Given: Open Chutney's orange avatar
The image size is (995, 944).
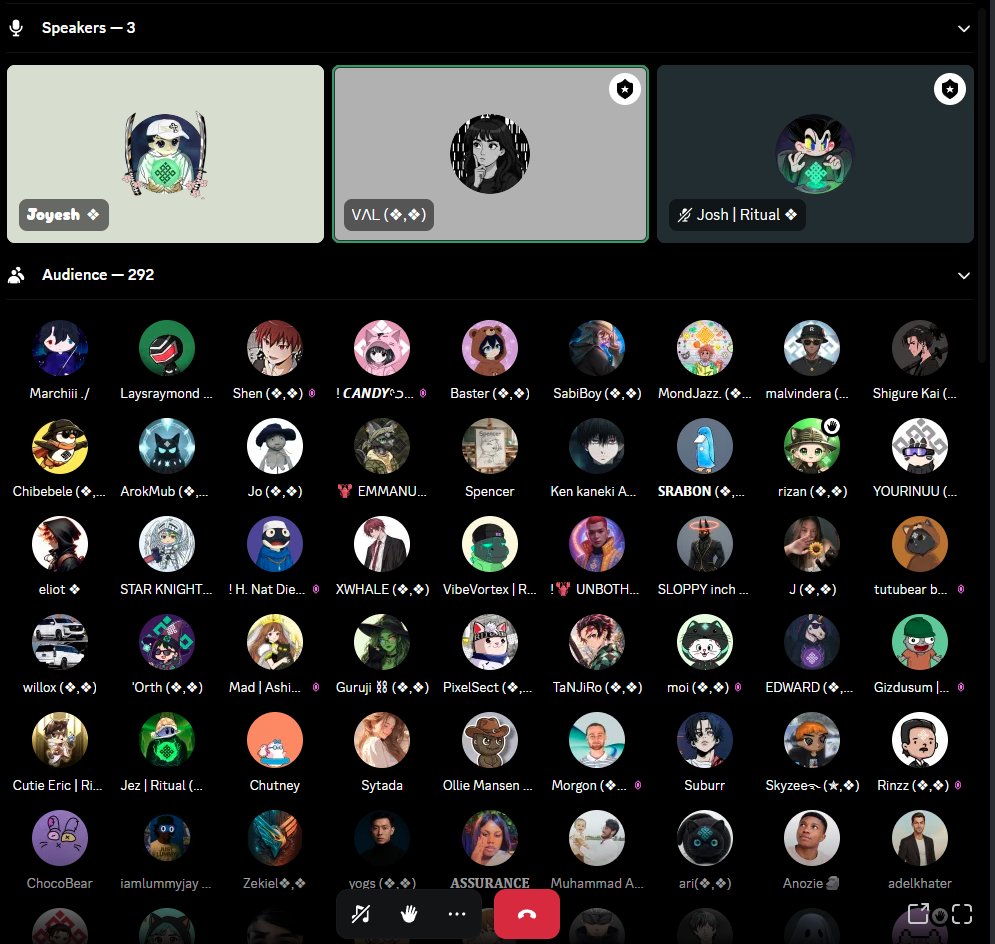Looking at the screenshot, I should (275, 740).
